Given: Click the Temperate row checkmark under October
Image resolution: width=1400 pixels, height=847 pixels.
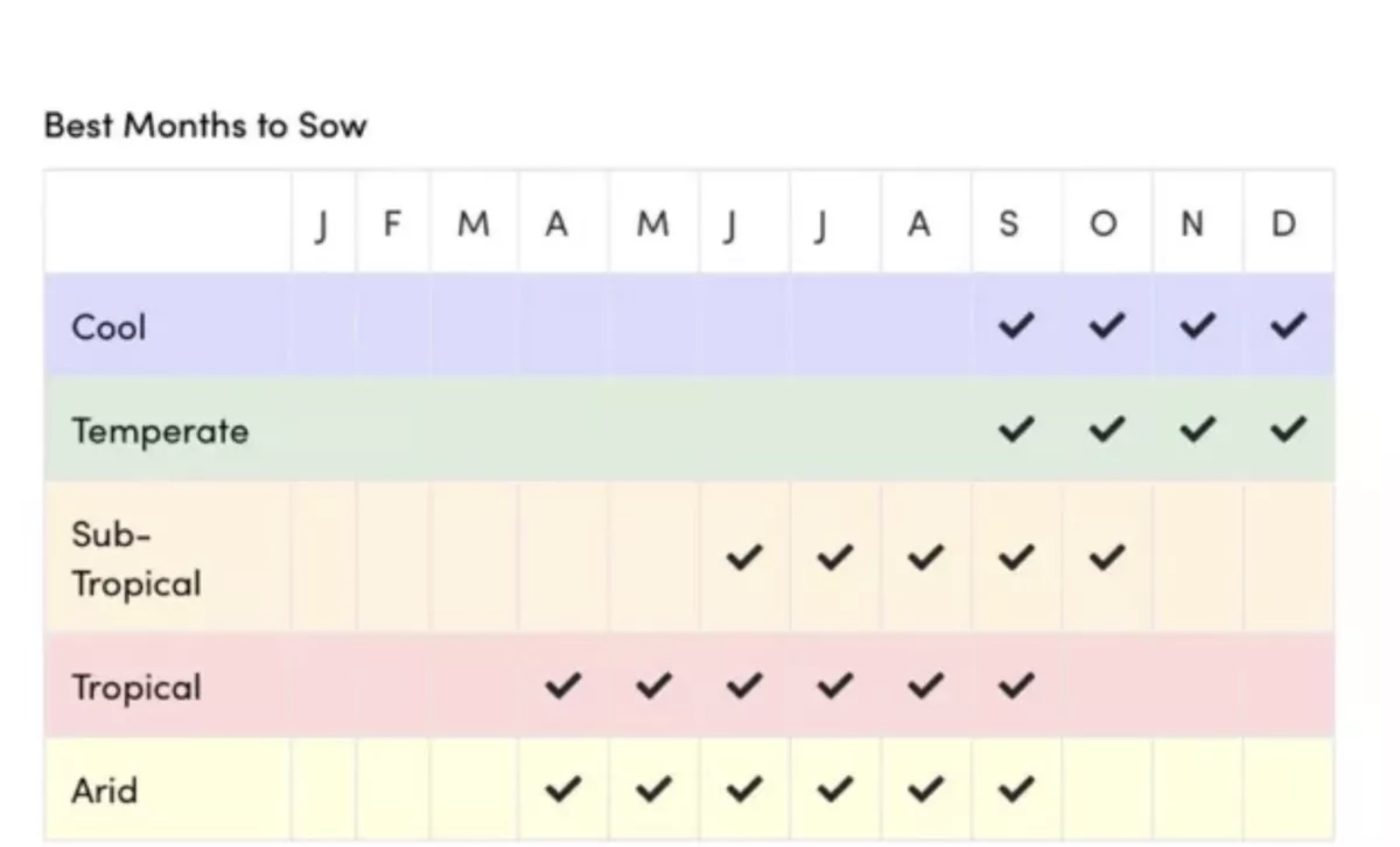Looking at the screenshot, I should coord(1106,429).
